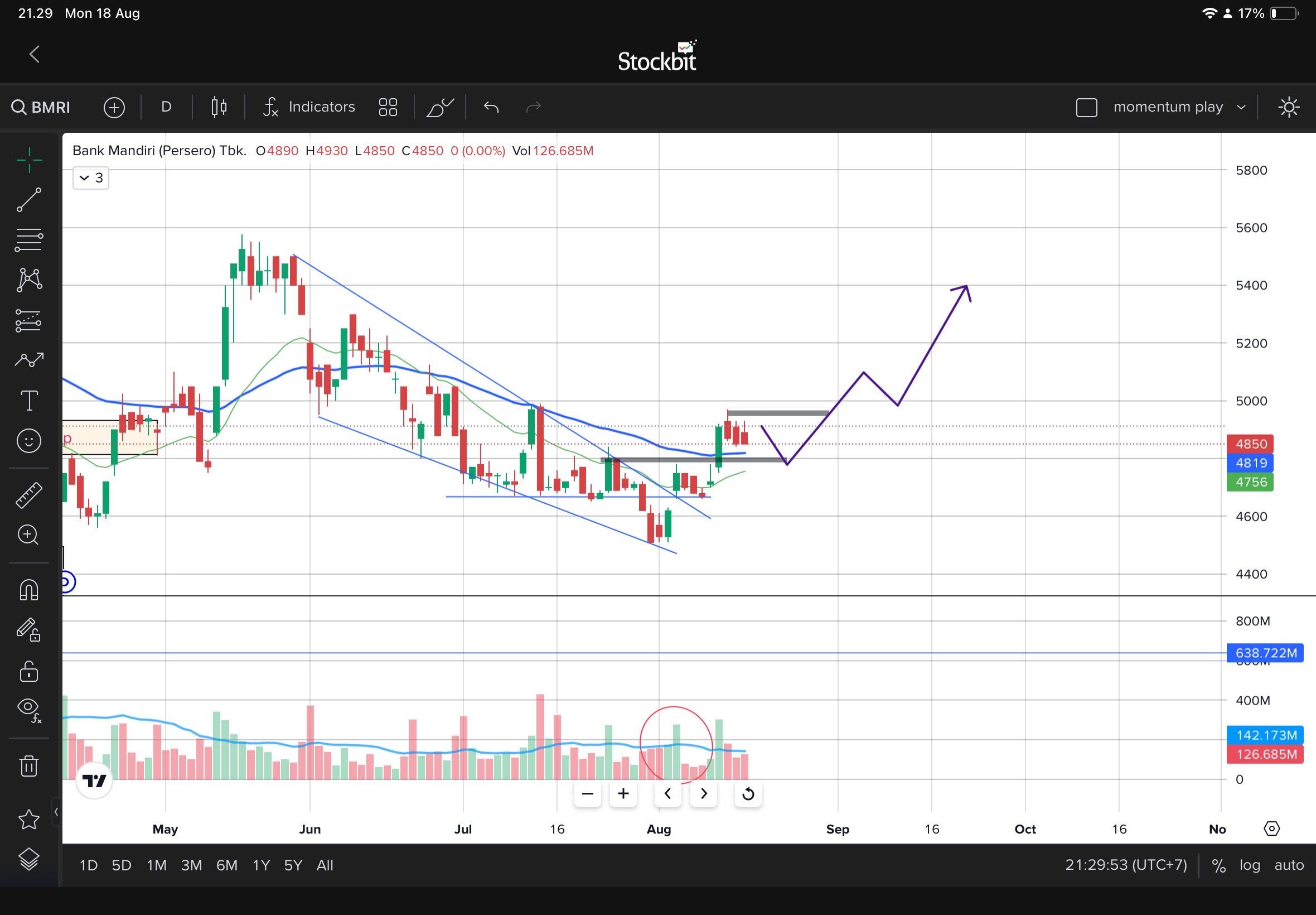Toggle stay in drawing mode
This screenshot has height=915, width=1316.
pos(28,629)
